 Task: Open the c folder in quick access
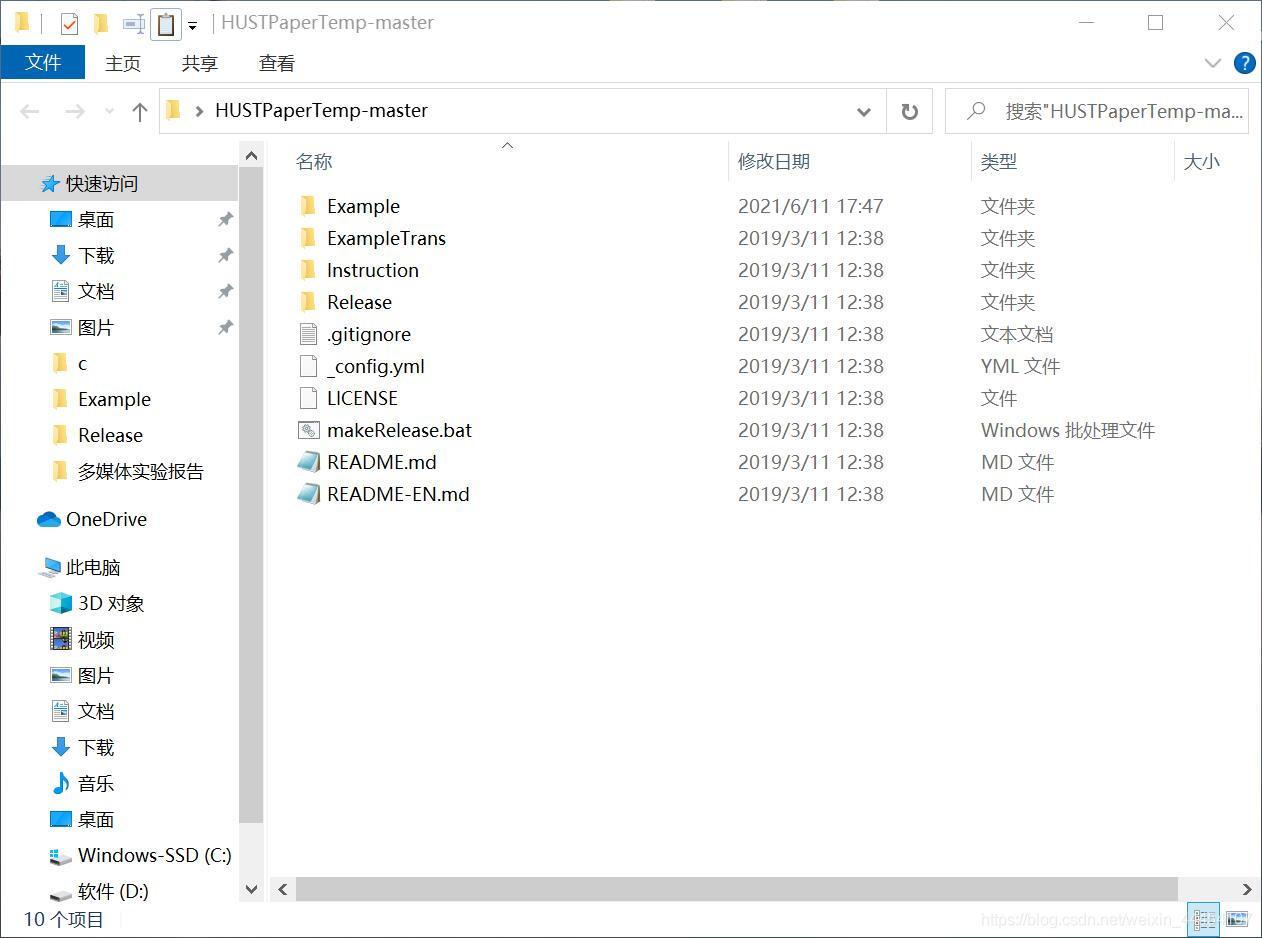69,363
